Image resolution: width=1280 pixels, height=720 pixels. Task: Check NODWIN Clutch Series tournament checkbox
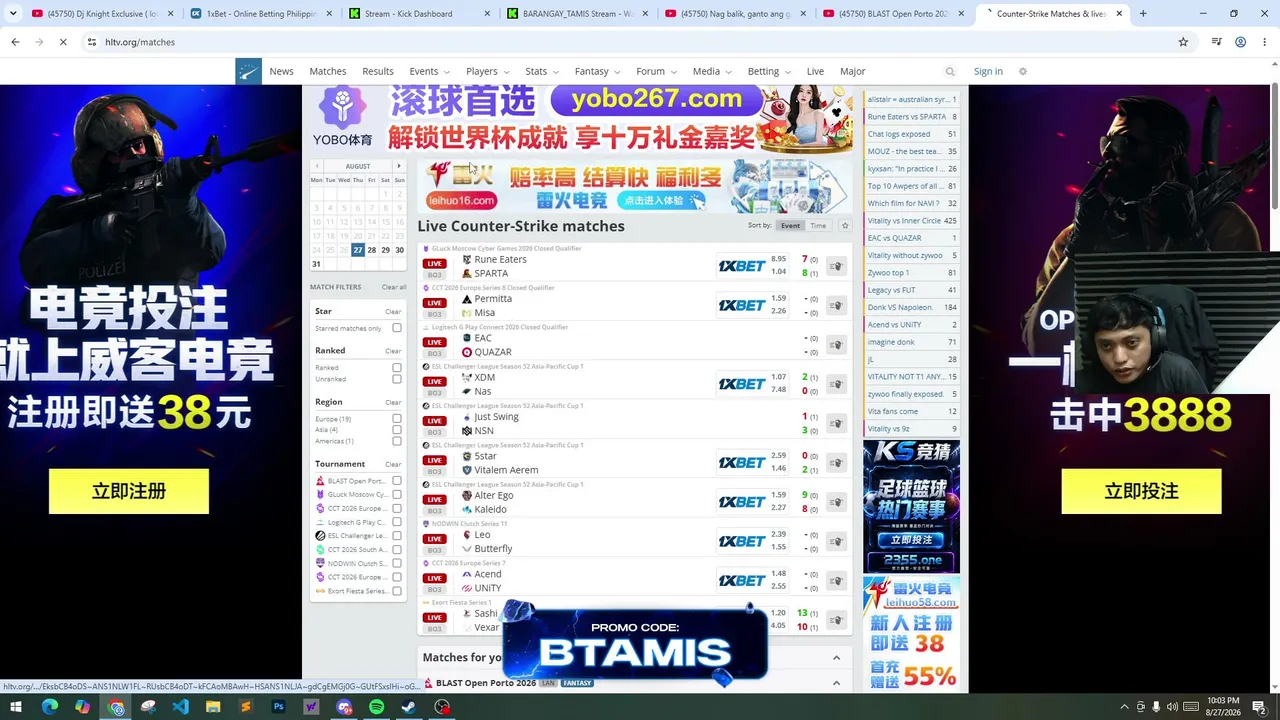397,563
